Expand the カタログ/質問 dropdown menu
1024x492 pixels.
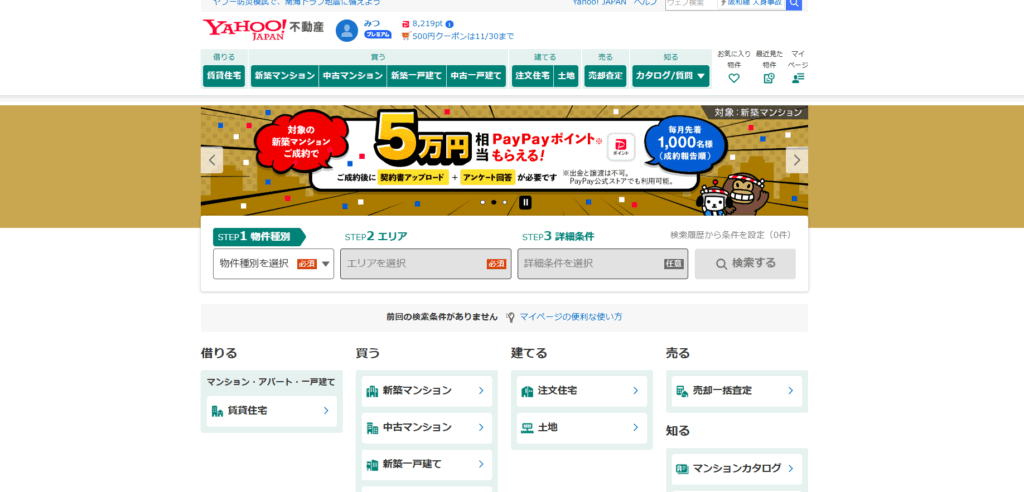click(671, 76)
